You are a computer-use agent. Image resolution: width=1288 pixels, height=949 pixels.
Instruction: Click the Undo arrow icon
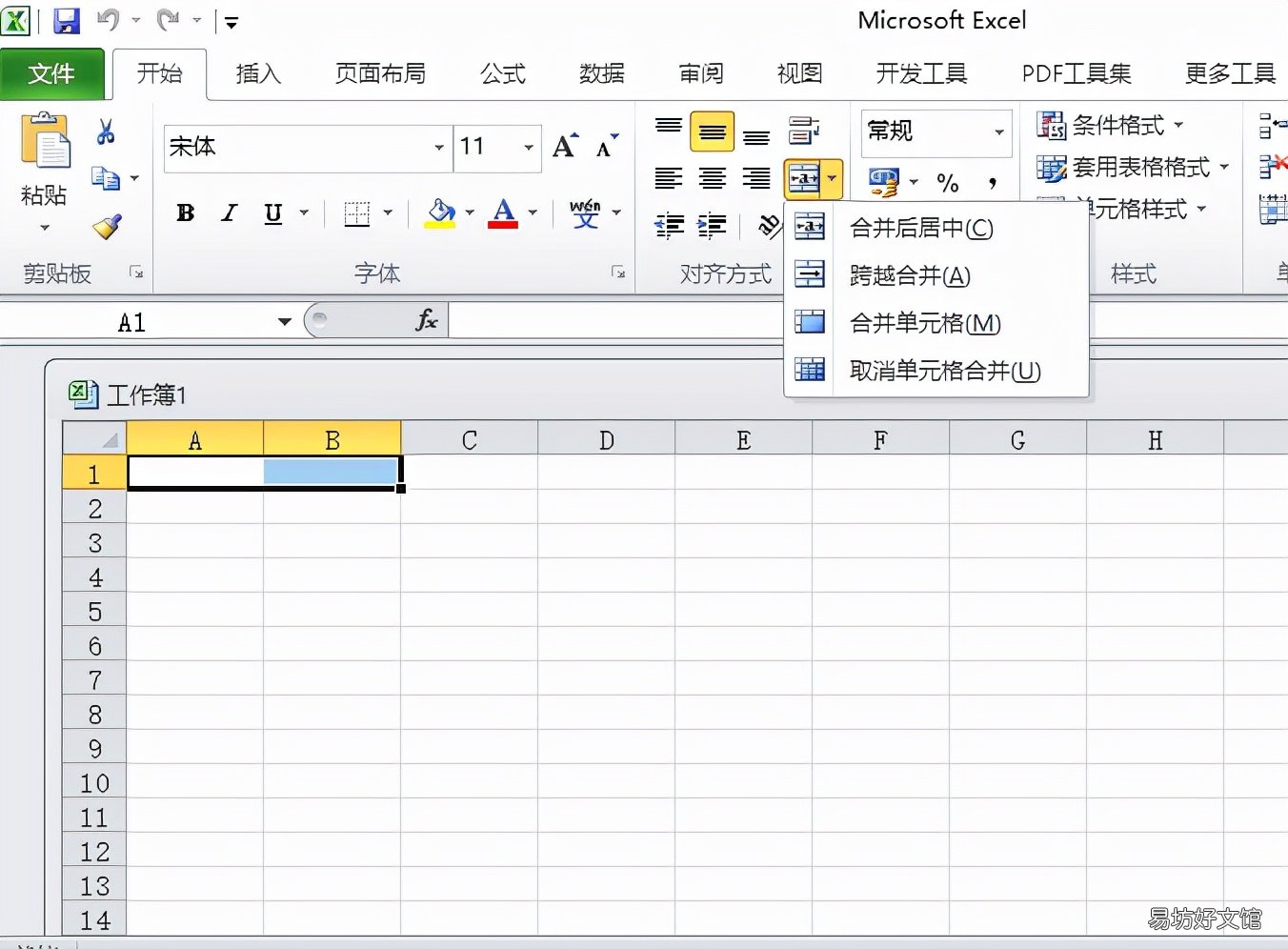point(109,19)
